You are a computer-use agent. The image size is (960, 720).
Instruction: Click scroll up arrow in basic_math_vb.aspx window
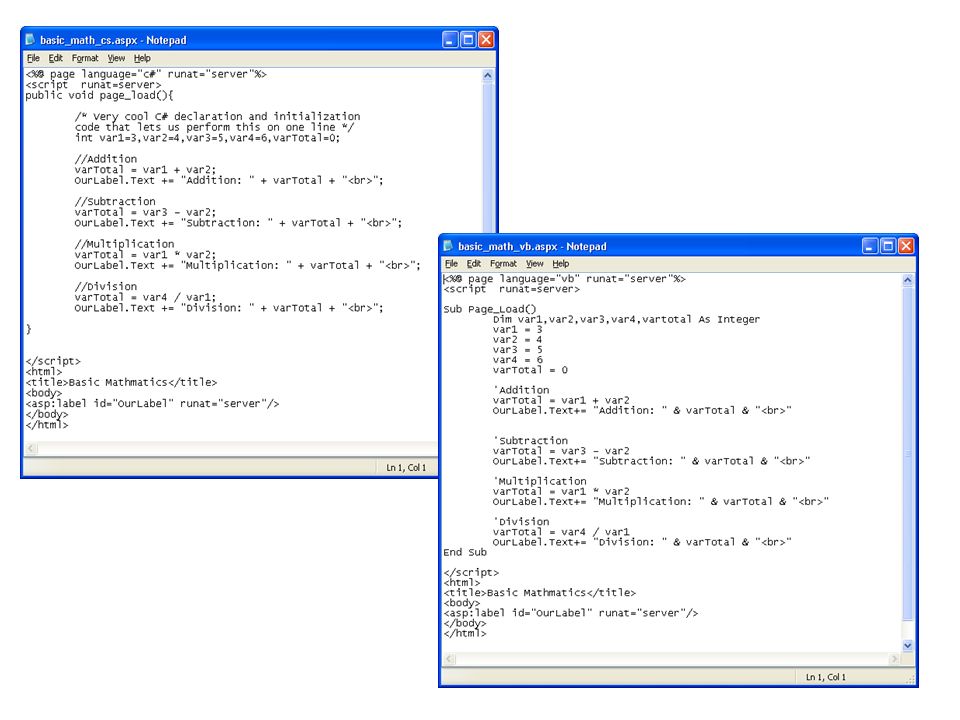tap(908, 280)
